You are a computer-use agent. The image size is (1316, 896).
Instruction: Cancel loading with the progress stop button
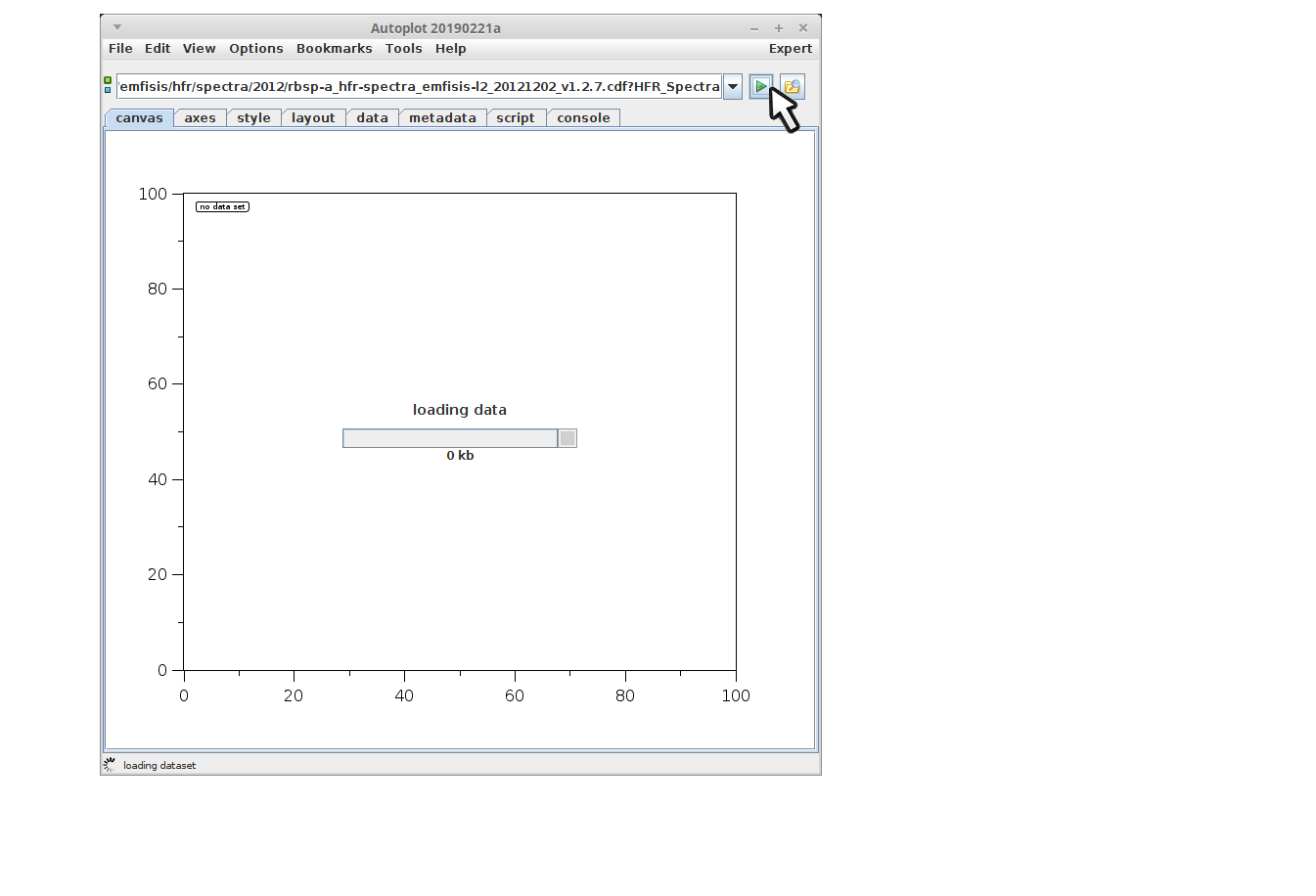coord(567,438)
